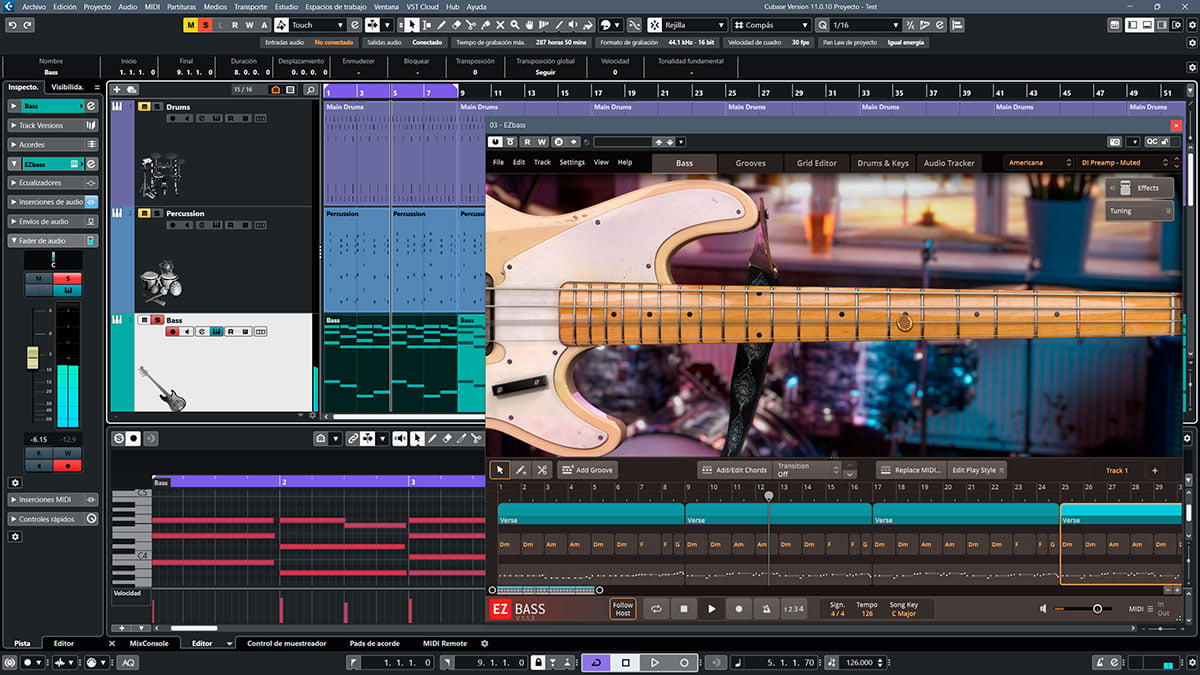Expand the Ecualizadores inspector section
Viewport: 1200px width, 675px height.
coord(53,183)
